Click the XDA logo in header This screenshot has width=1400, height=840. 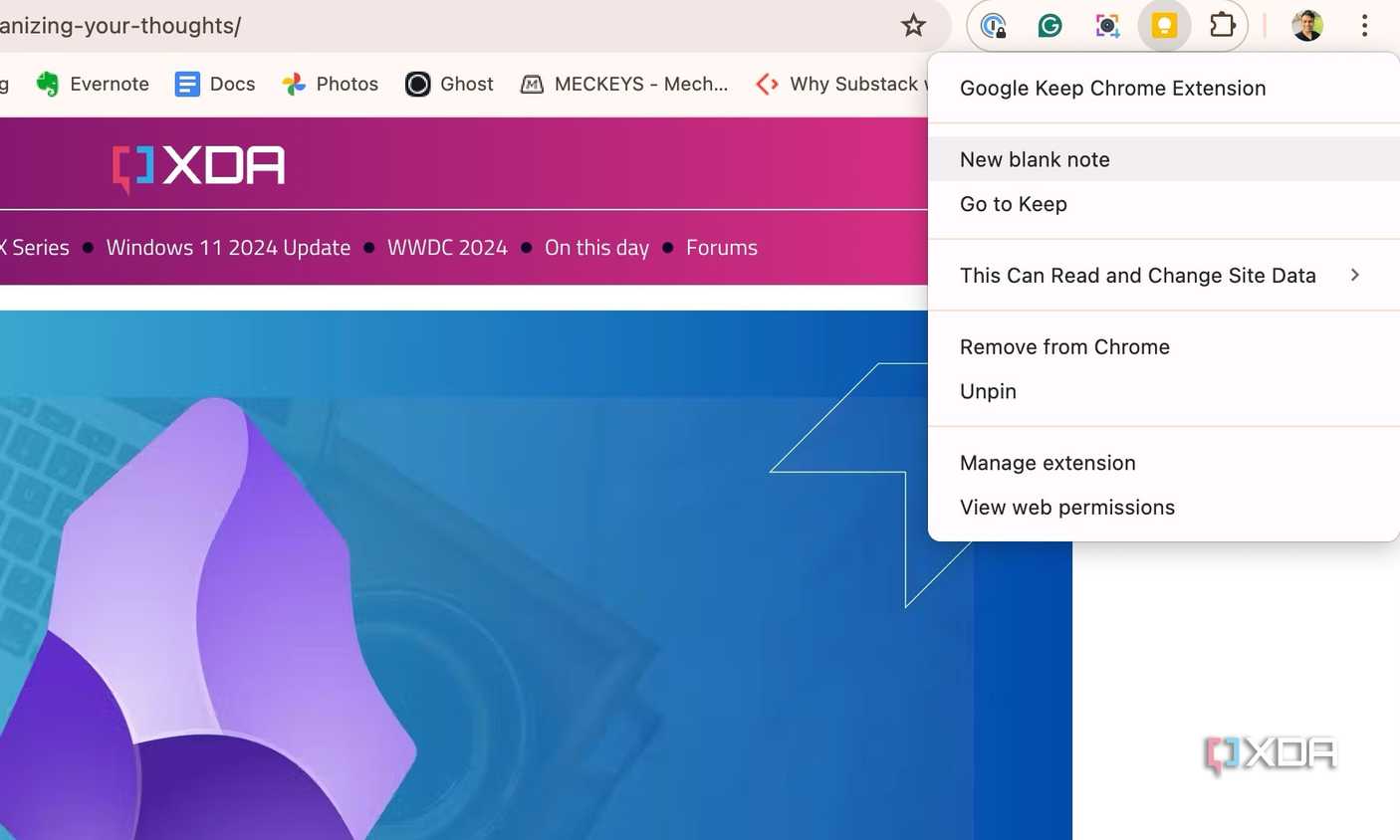coord(199,166)
